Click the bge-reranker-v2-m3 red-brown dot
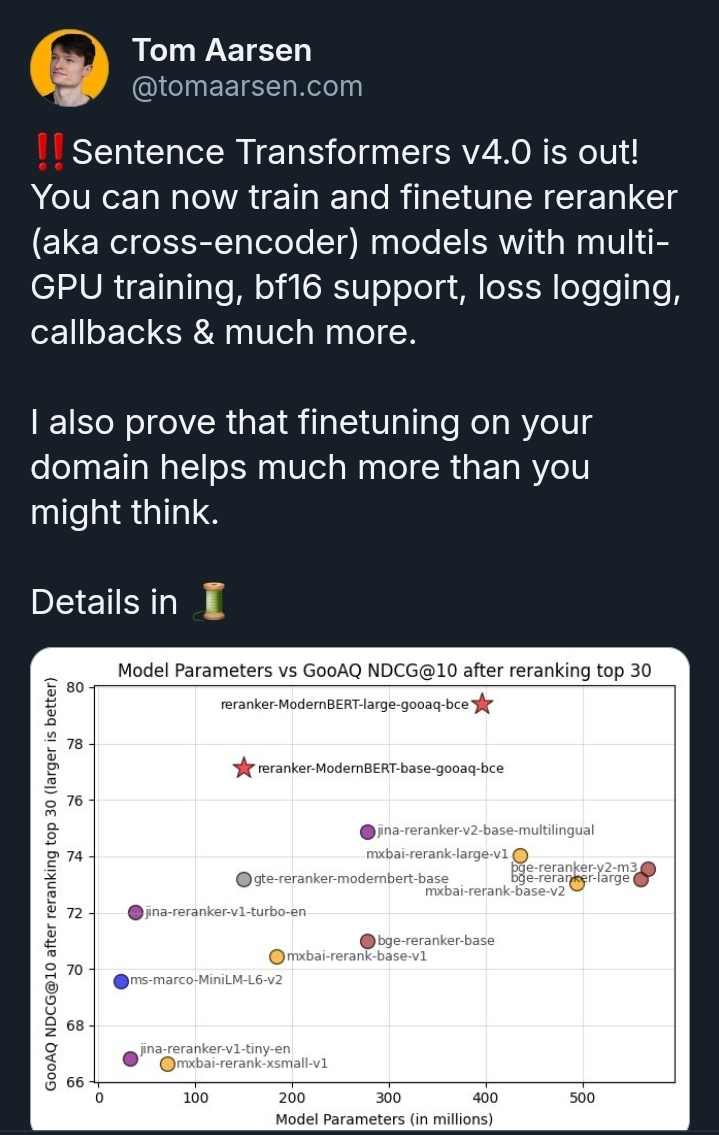 648,869
